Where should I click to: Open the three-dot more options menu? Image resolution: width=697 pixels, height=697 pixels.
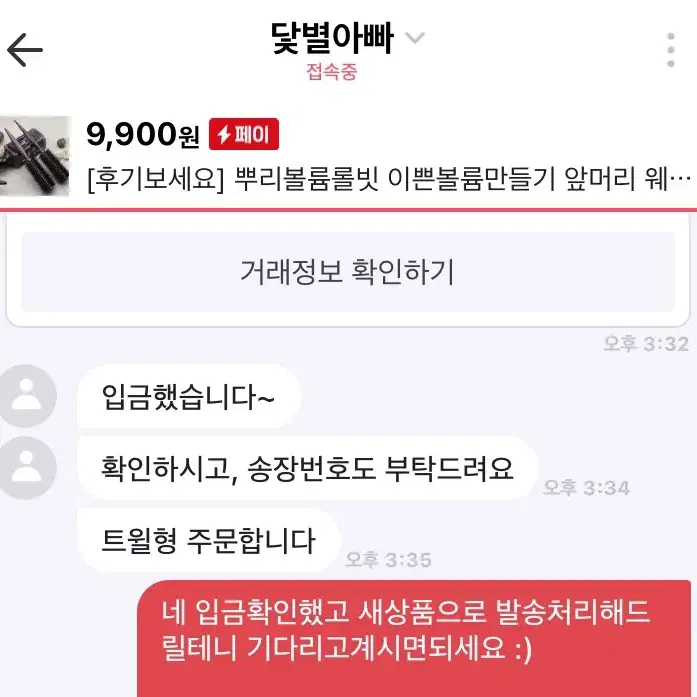coord(671,50)
